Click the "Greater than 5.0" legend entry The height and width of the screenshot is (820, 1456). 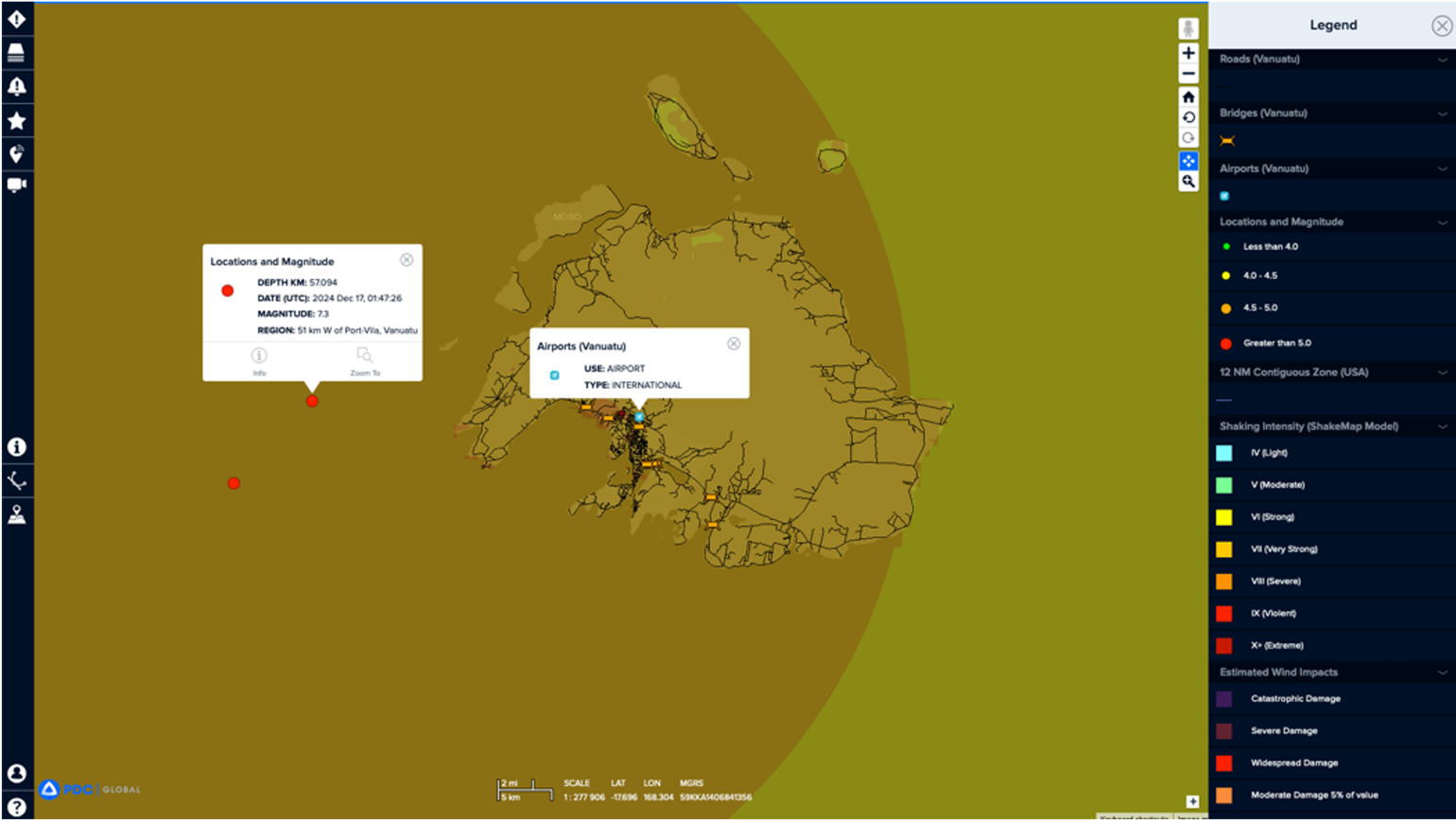1277,343
